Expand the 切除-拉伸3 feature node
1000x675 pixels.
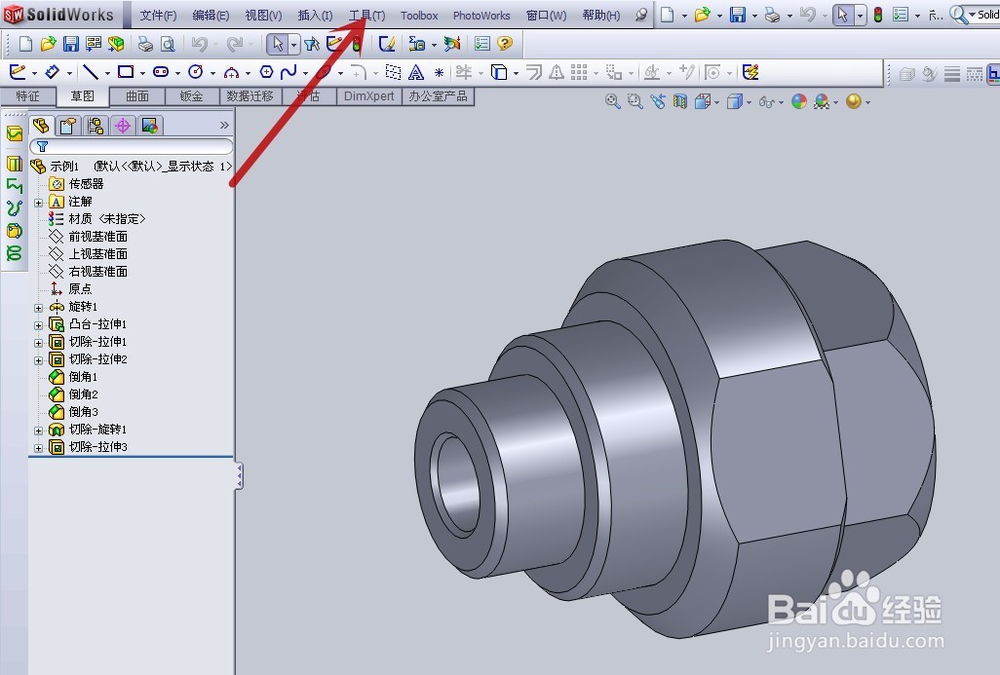(x=38, y=448)
